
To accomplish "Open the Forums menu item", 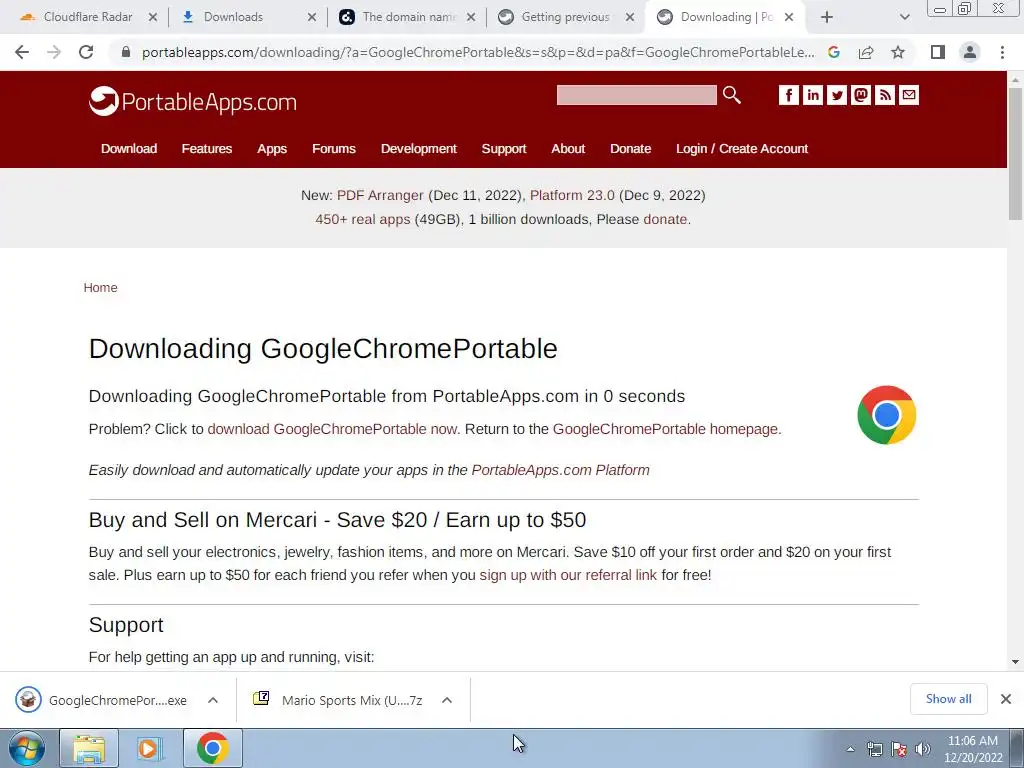I will (334, 149).
